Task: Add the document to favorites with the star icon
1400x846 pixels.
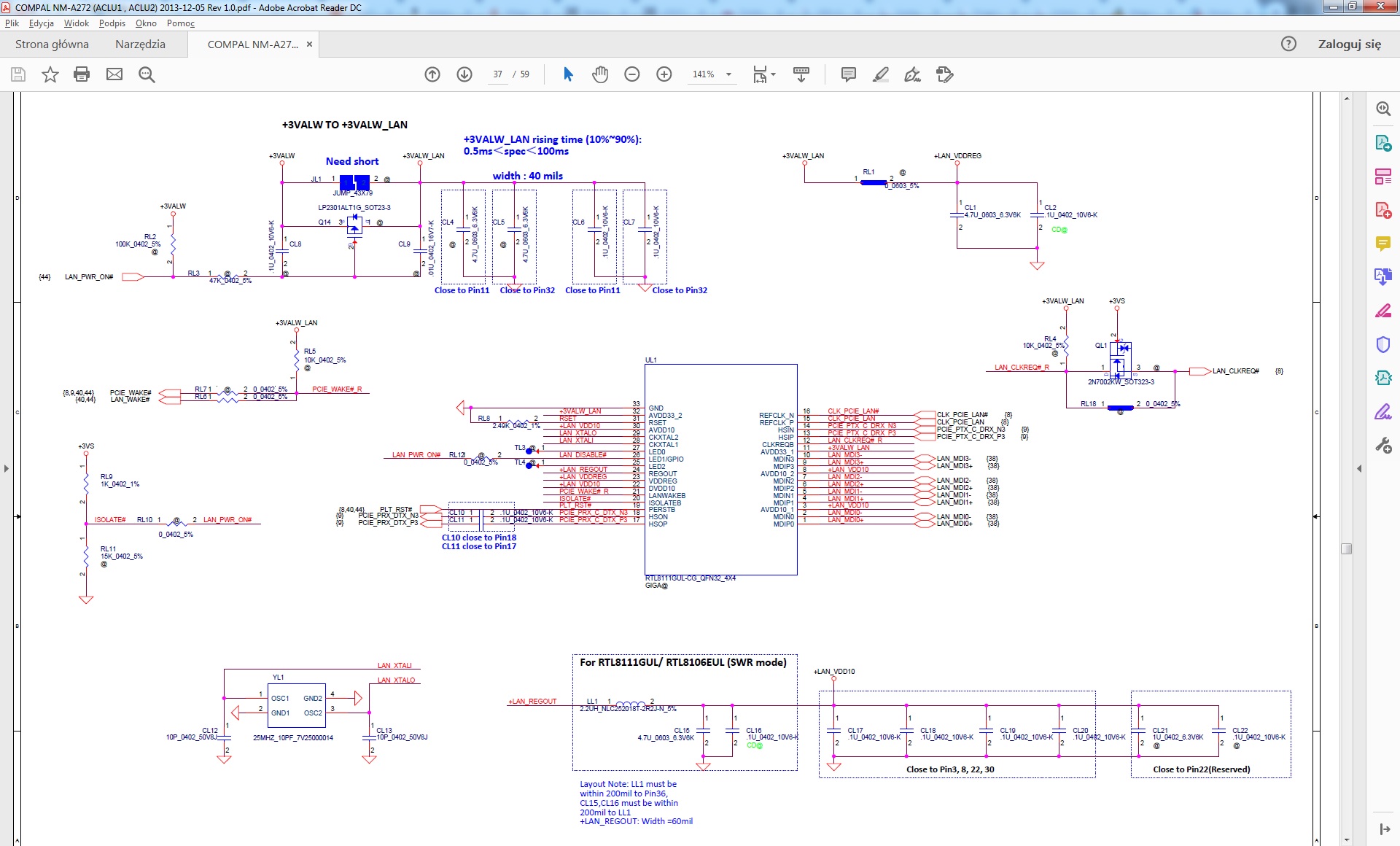Action: coord(50,74)
